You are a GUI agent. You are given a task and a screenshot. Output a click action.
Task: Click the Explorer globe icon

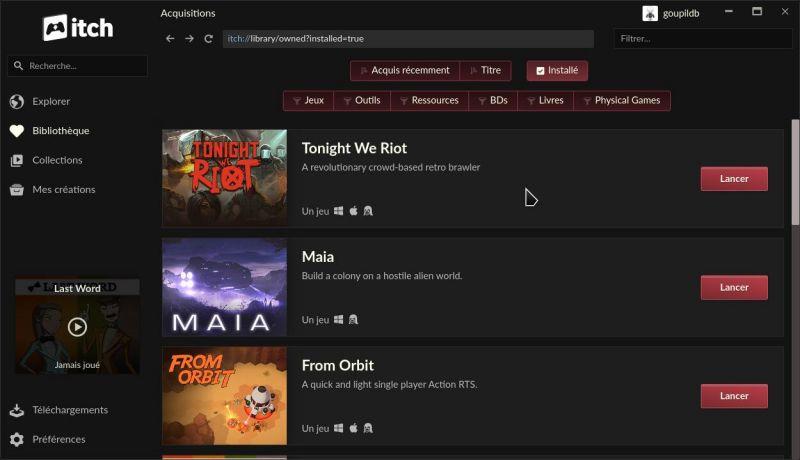click(16, 101)
